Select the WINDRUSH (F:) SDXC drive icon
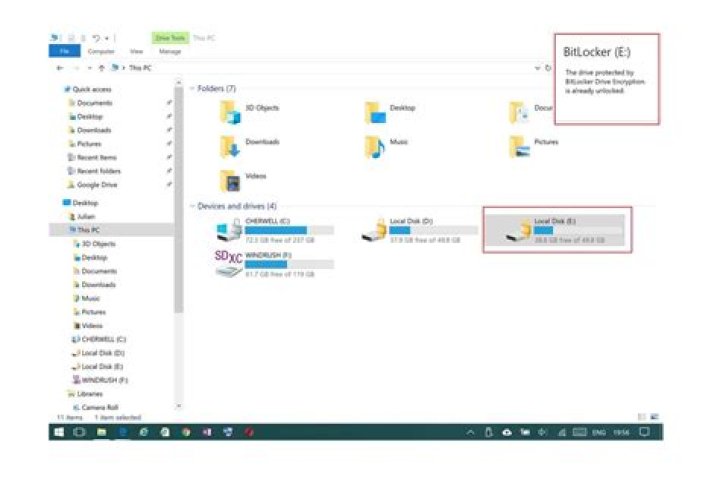The height and width of the screenshot is (480, 720). (229, 264)
